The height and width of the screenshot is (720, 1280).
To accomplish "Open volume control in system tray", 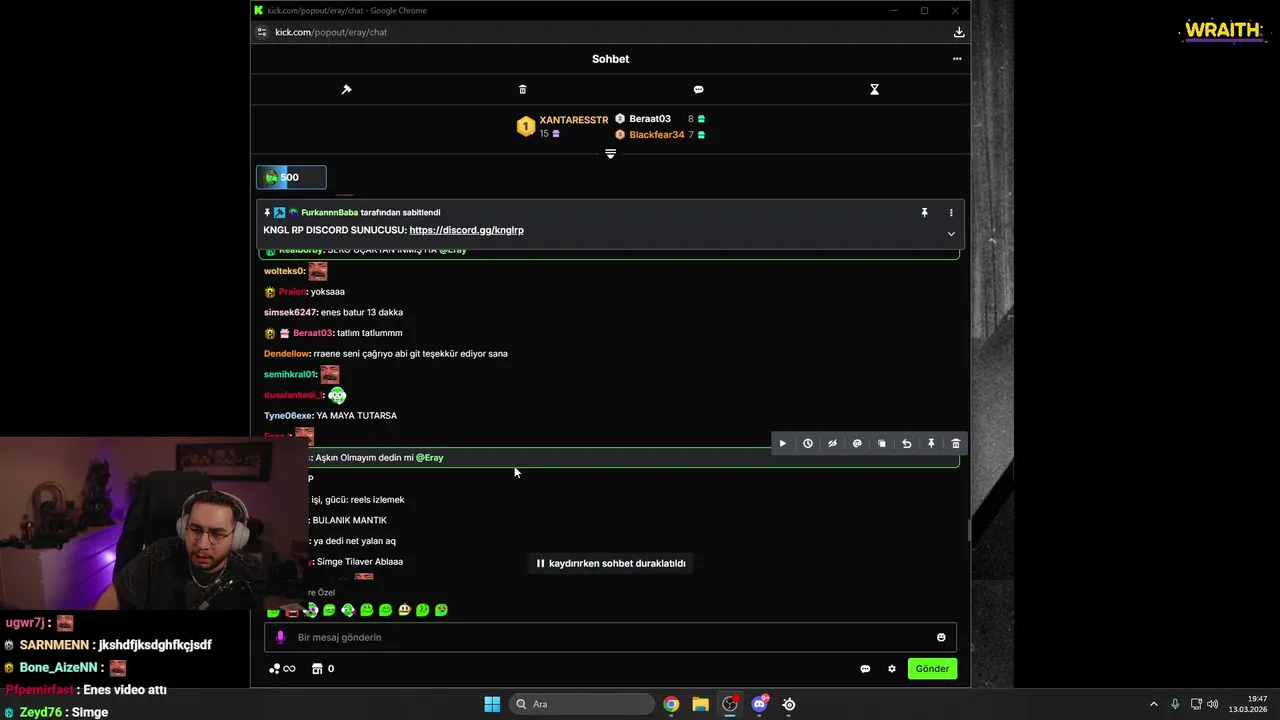I will [1212, 704].
